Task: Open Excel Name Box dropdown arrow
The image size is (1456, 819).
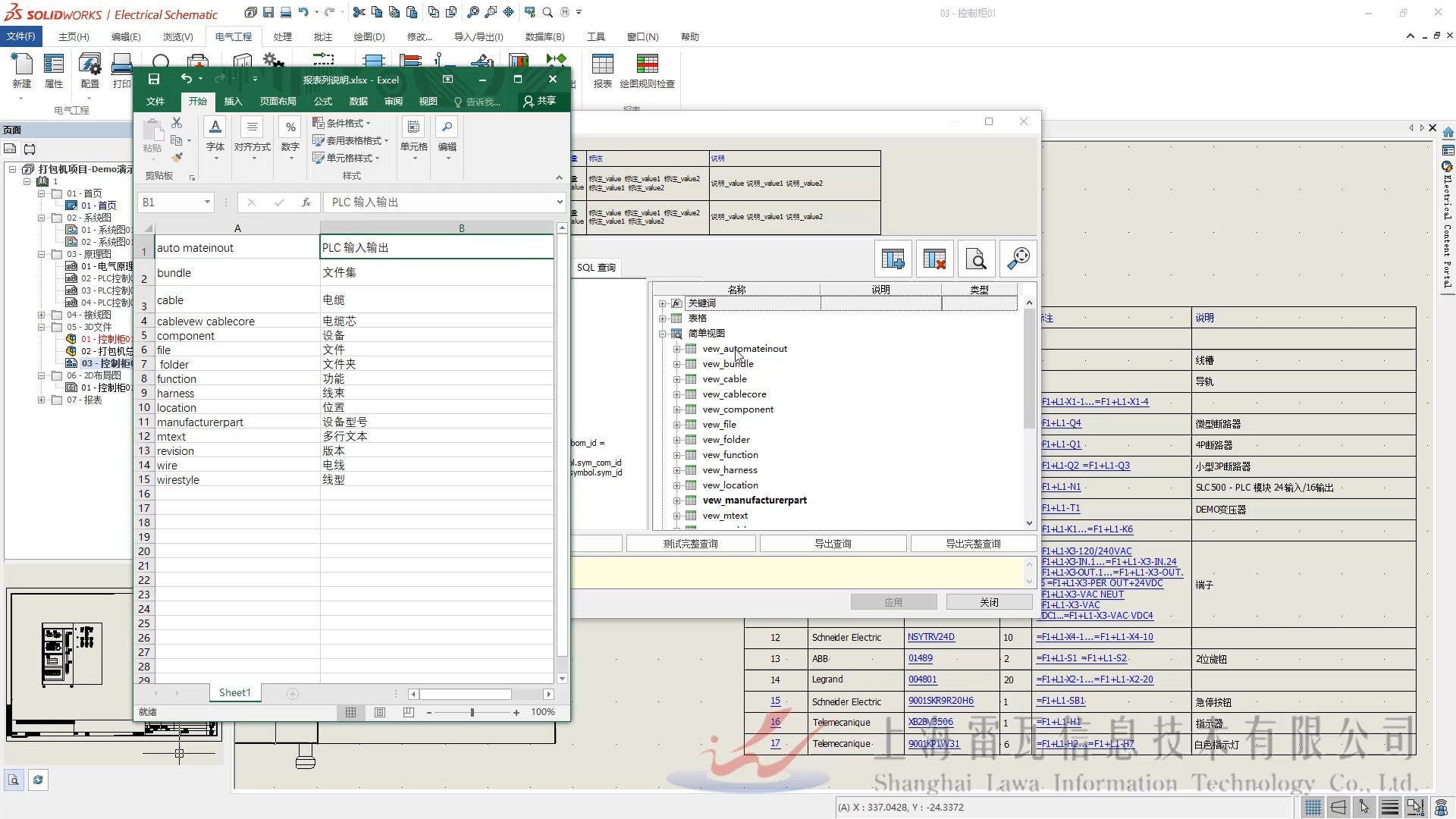Action: coord(206,202)
